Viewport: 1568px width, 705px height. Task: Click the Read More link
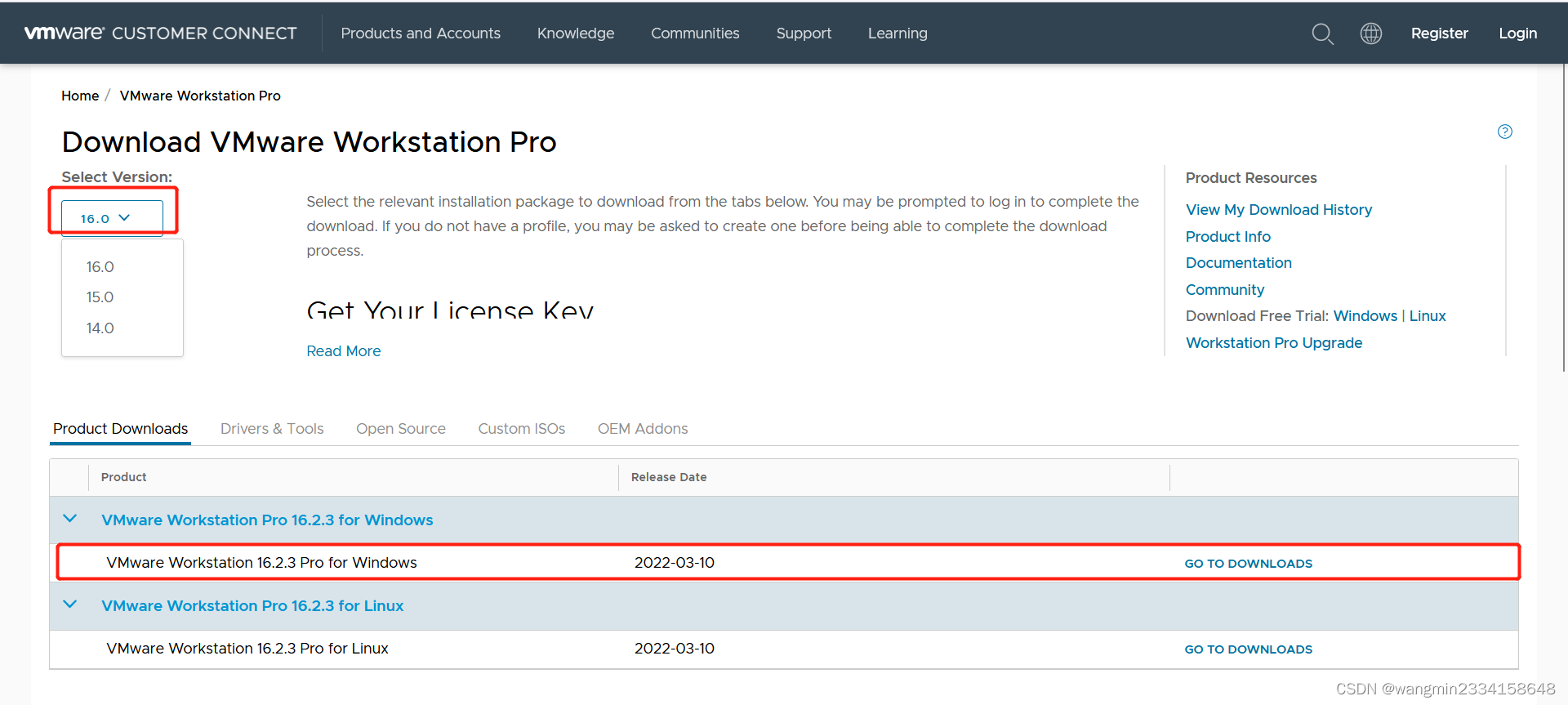click(344, 351)
